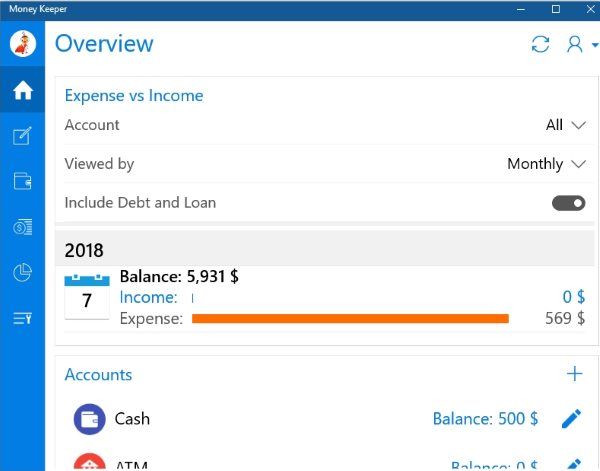Click the Cash account wallet icon
Screen dimensions: 600x471
coord(90,419)
